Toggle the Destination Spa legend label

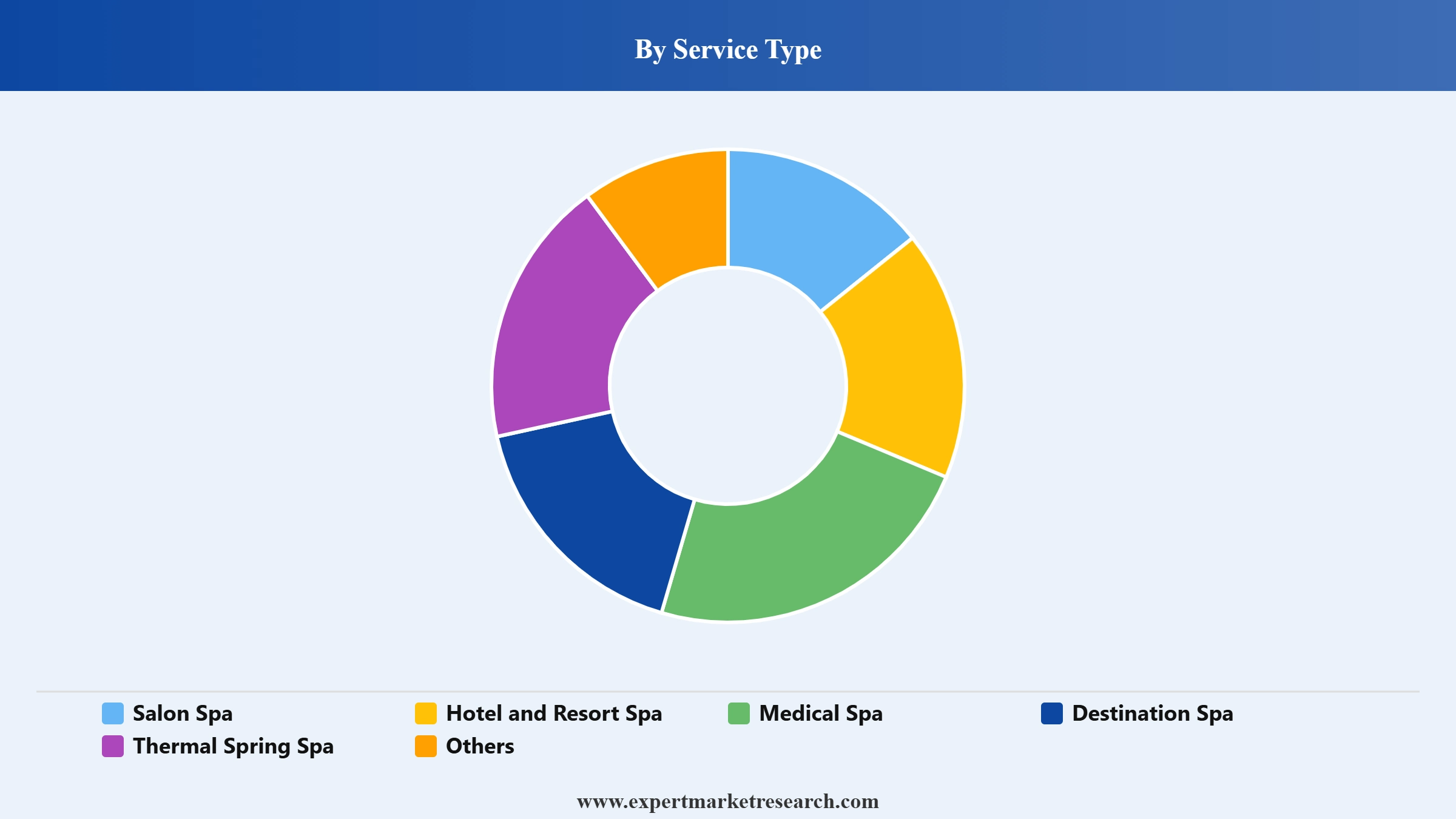coord(1153,713)
